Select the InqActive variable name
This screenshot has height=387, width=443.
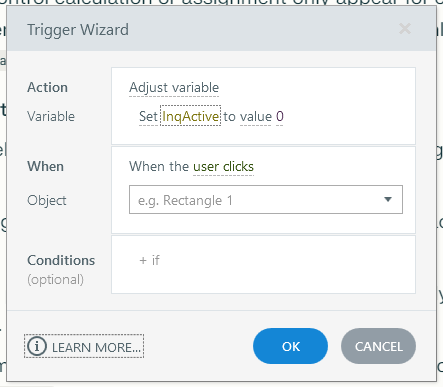[191, 116]
